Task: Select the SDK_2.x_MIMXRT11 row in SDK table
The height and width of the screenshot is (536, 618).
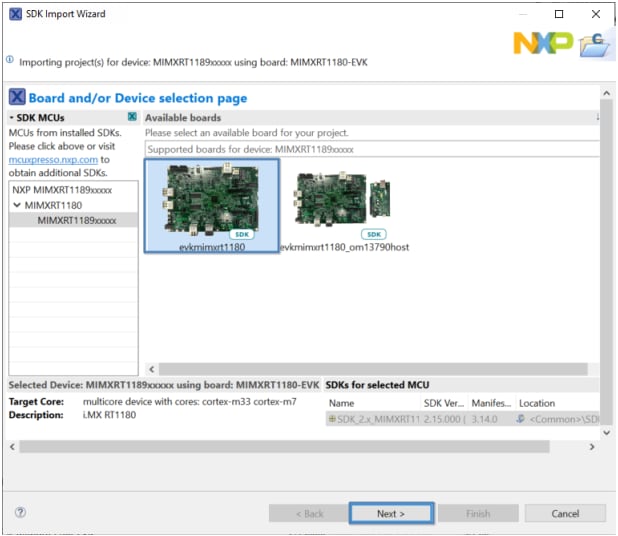Action: (372, 419)
